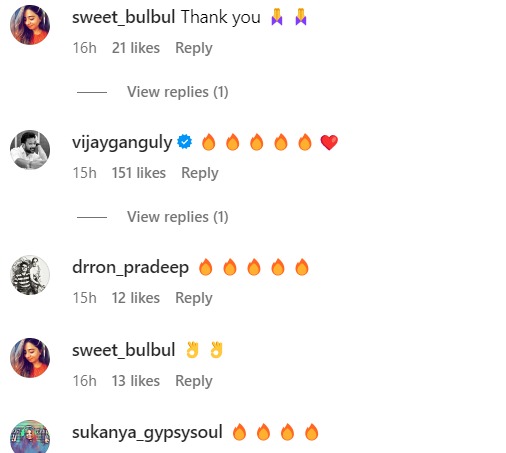Open drron_pradeep's profile avatar

(30, 275)
